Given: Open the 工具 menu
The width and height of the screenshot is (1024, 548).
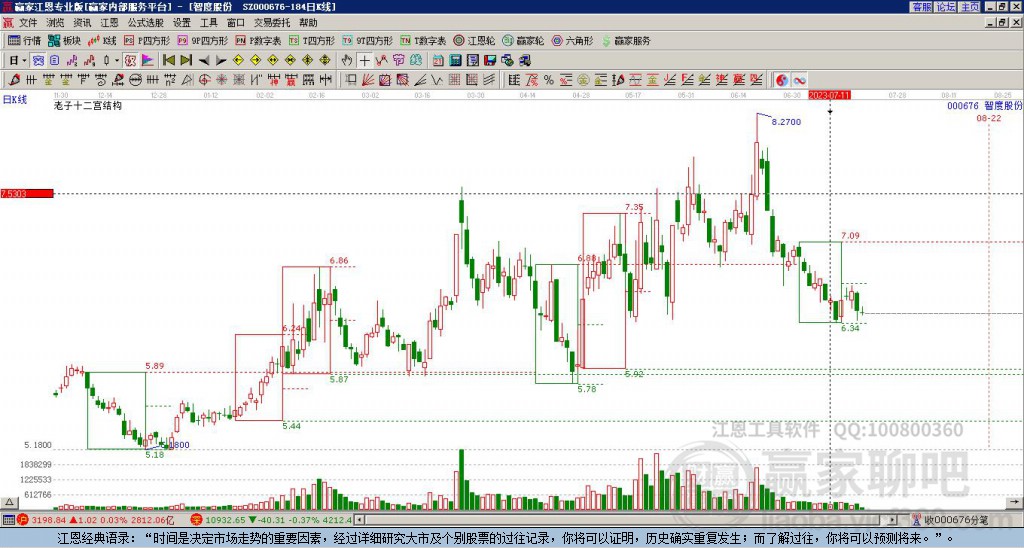Looking at the screenshot, I should [208, 23].
